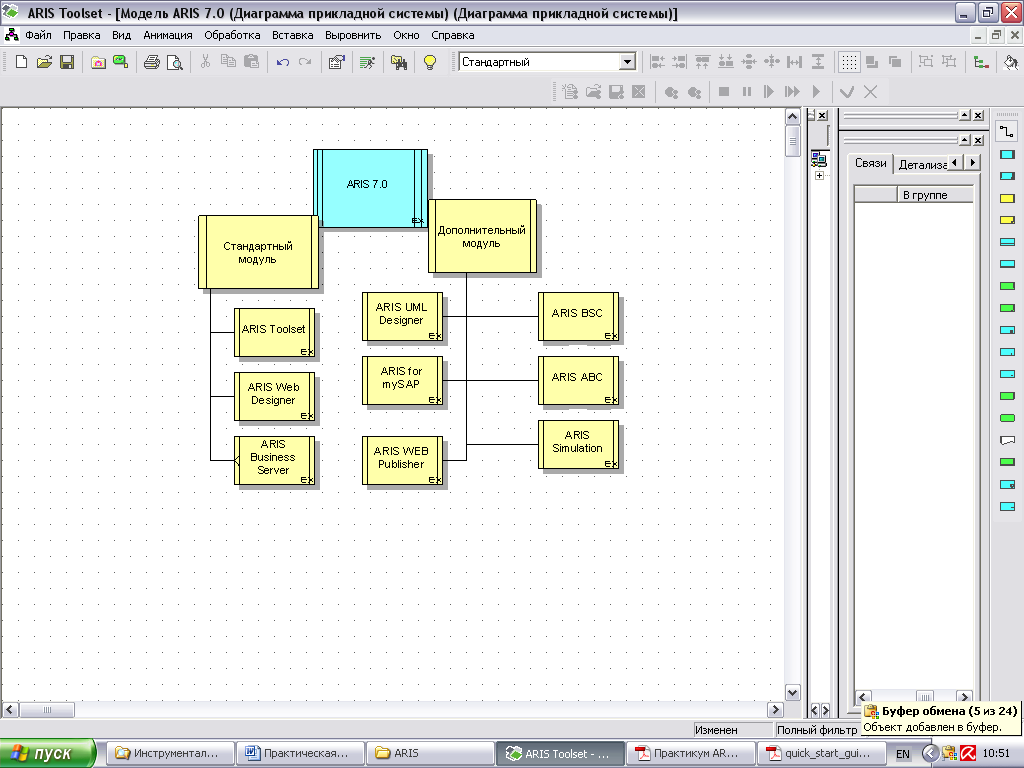Select the ARIS BSC object
Viewport: 1024px width, 768px height.
[578, 317]
